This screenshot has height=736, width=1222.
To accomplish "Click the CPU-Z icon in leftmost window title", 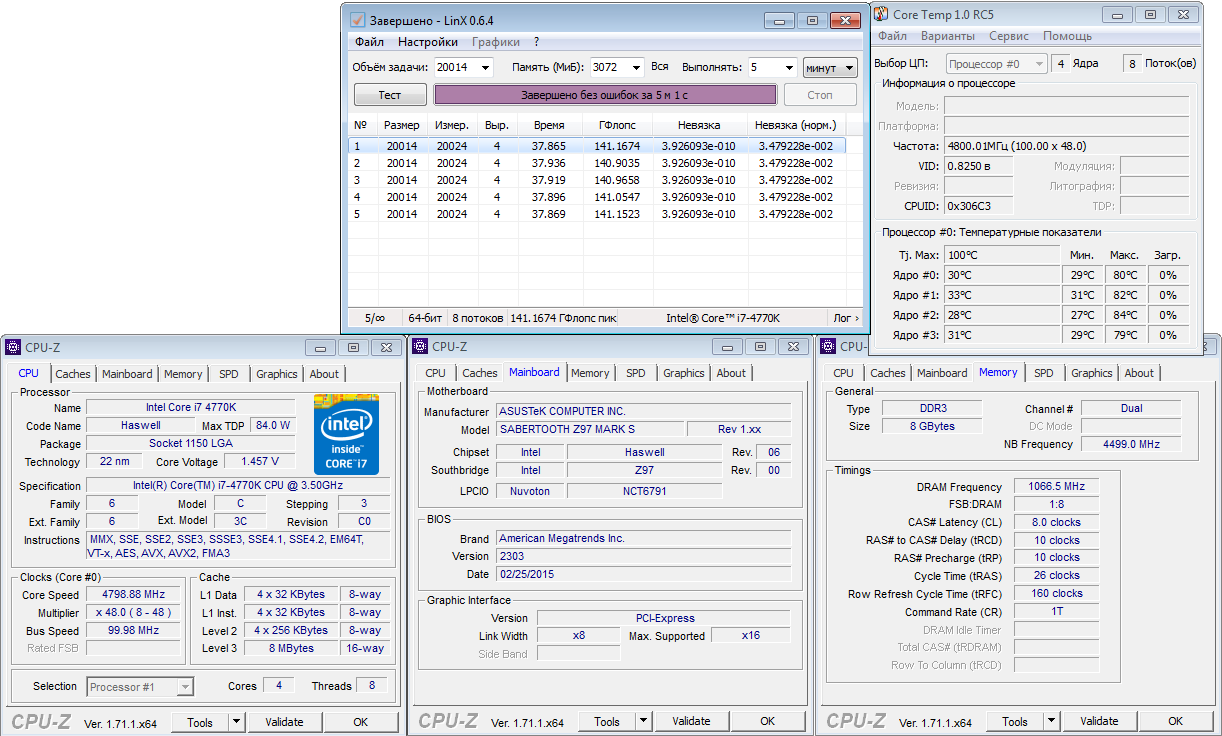I will (x=13, y=347).
